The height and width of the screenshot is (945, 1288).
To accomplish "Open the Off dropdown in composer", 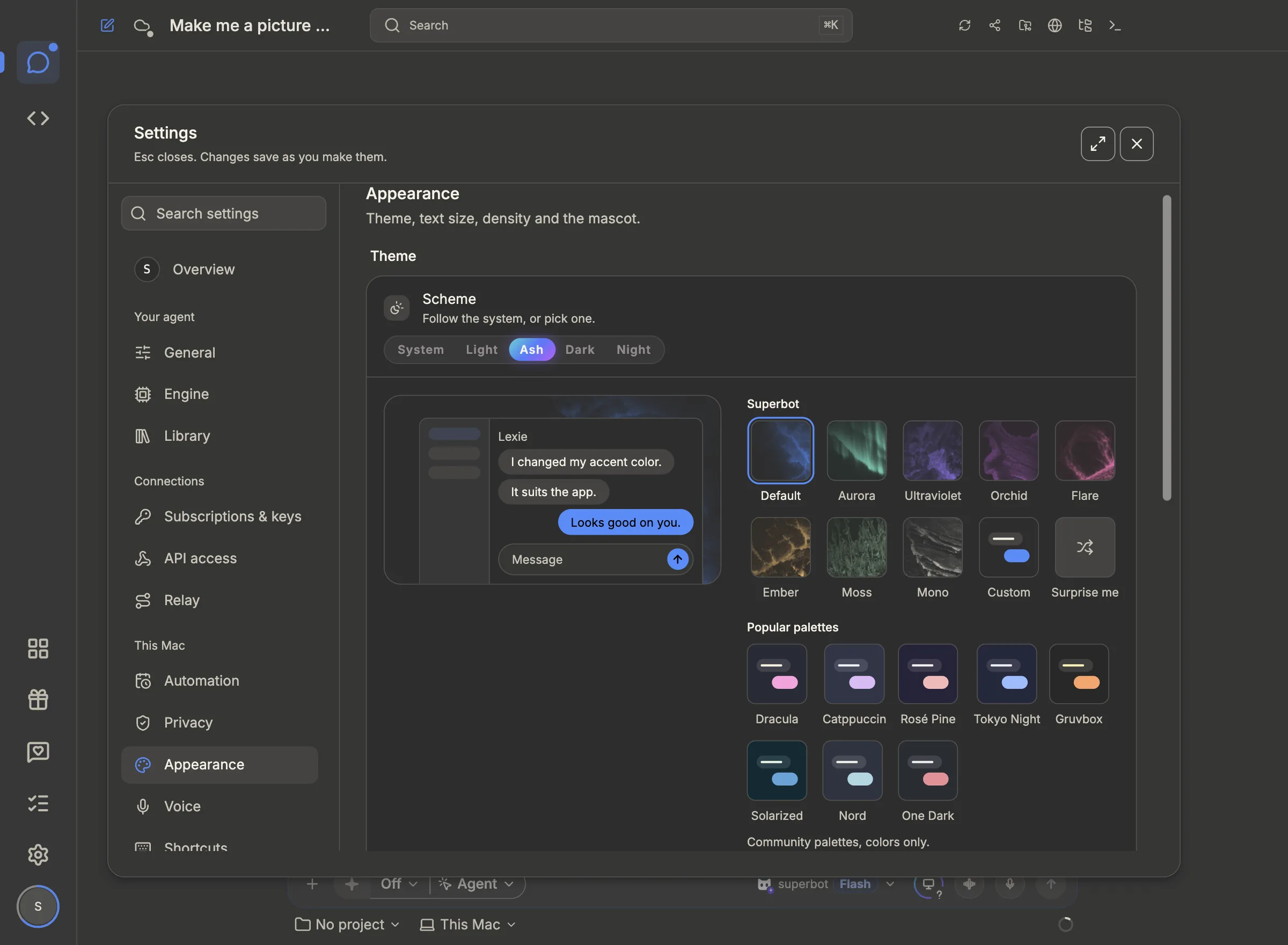I will (x=399, y=884).
